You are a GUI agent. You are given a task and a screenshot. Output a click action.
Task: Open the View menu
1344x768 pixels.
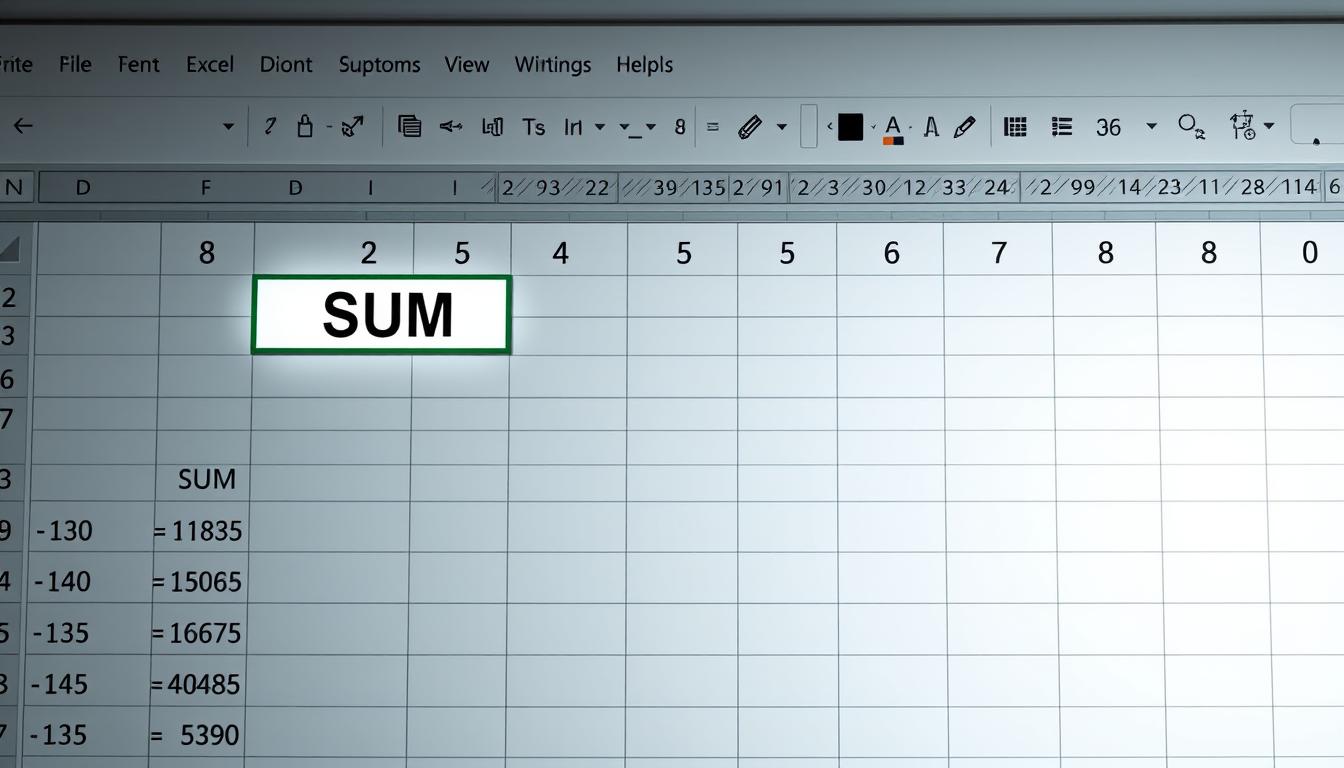click(x=467, y=65)
